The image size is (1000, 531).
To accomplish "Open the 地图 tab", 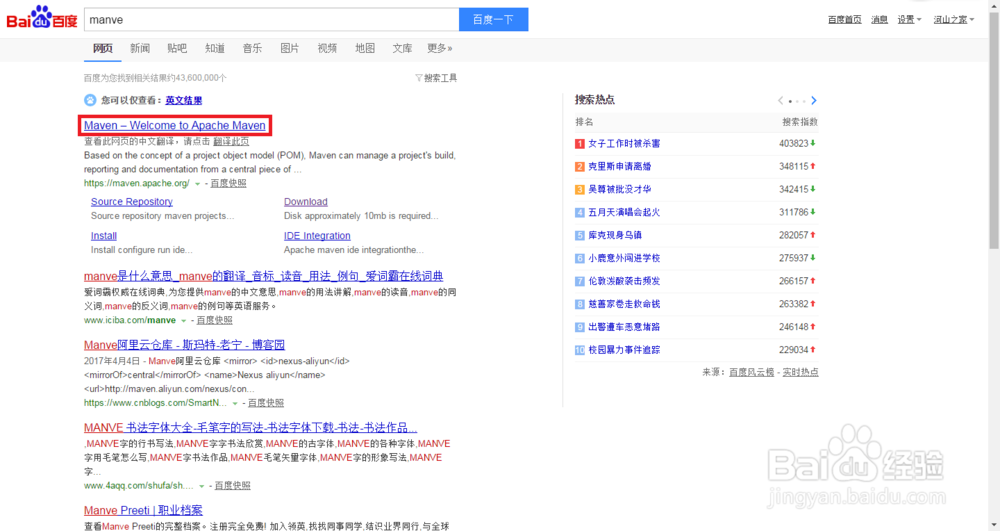I will point(365,48).
